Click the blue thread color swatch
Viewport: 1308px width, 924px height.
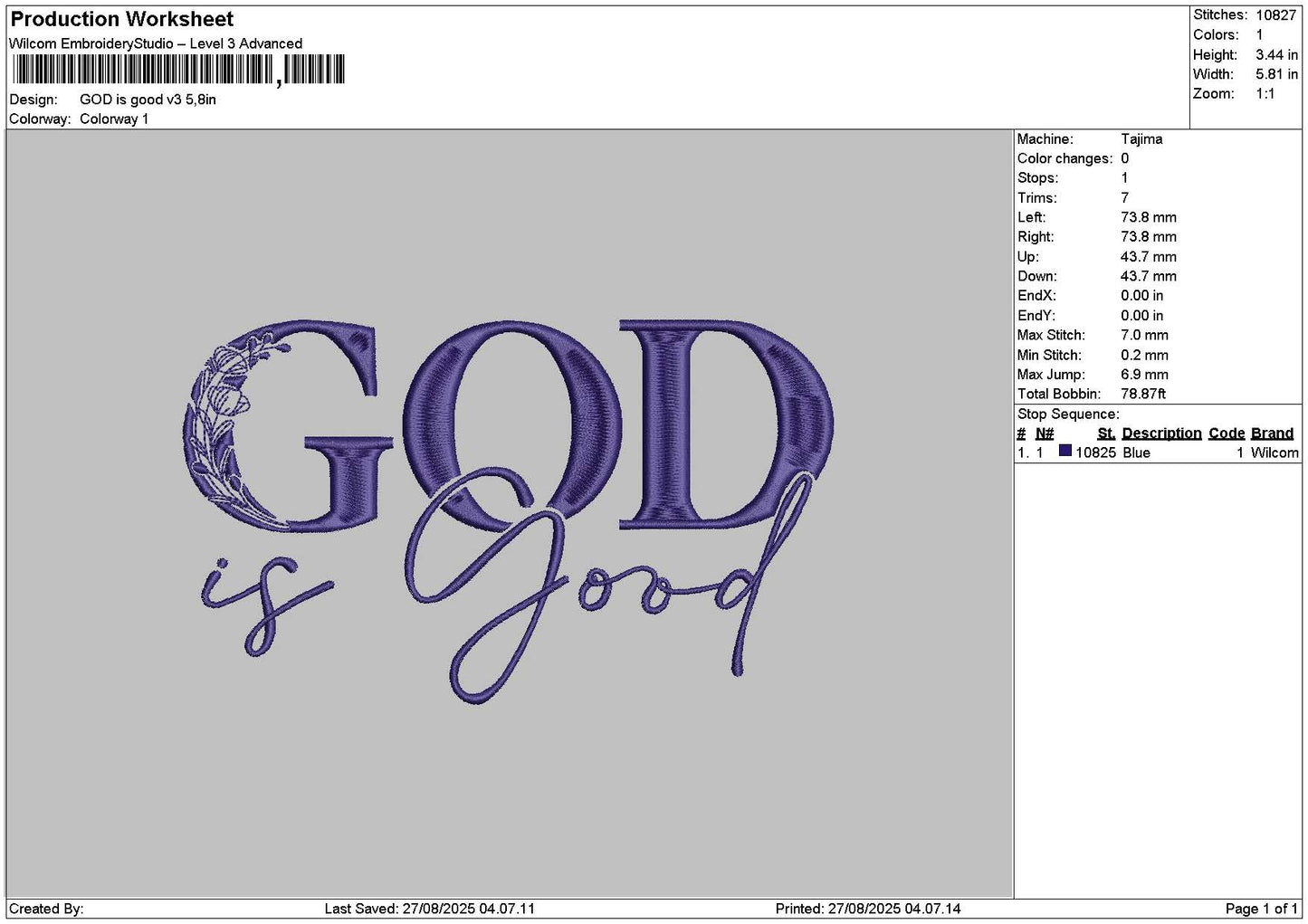click(1065, 452)
